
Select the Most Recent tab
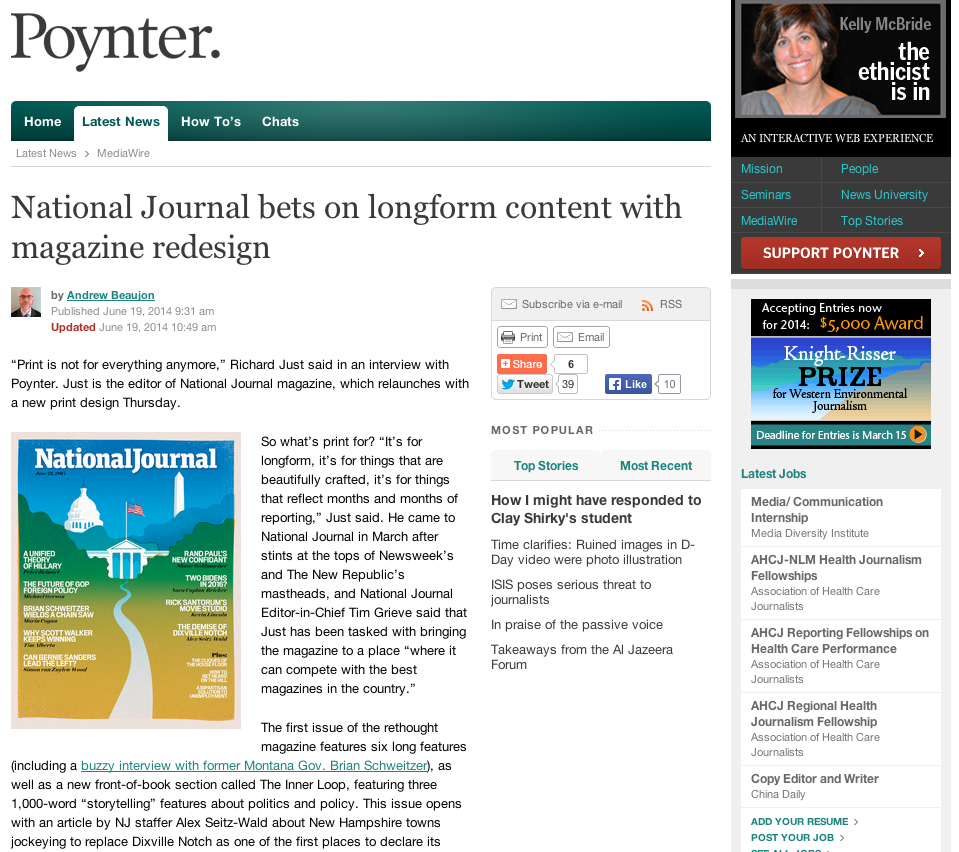(656, 466)
